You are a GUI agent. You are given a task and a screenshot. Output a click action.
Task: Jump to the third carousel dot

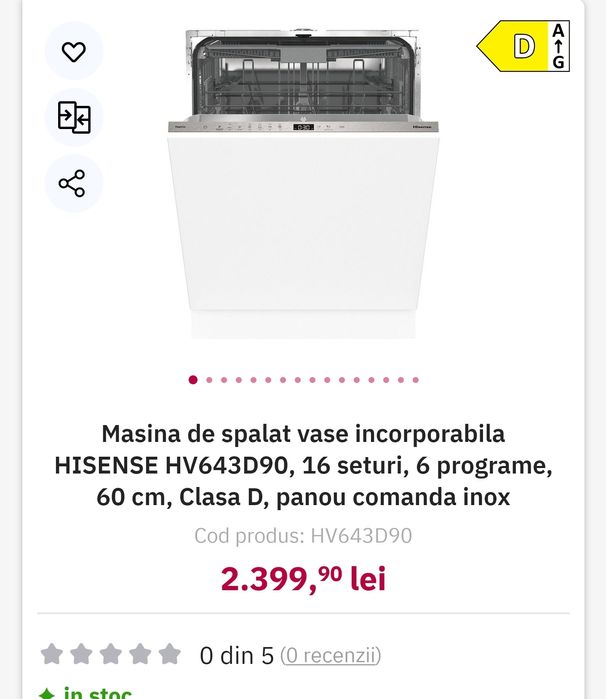point(225,380)
